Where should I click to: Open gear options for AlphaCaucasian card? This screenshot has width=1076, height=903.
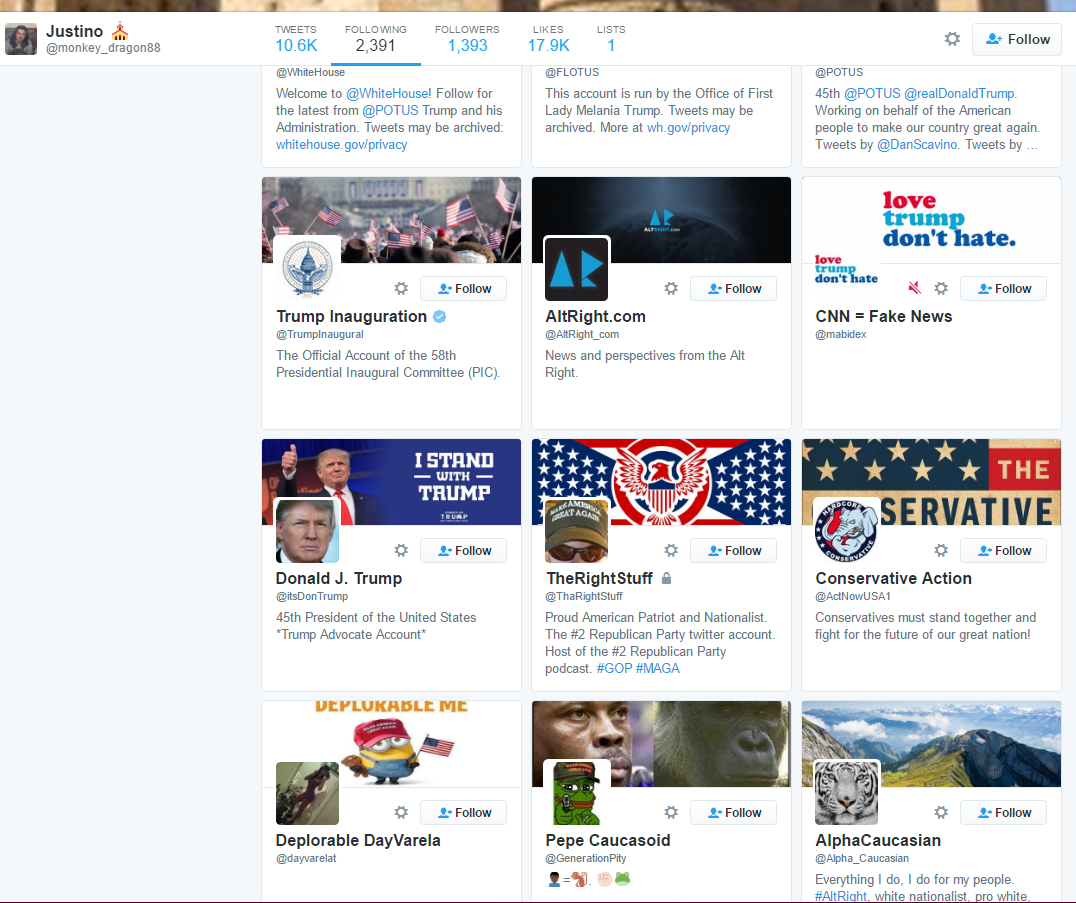(x=942, y=813)
